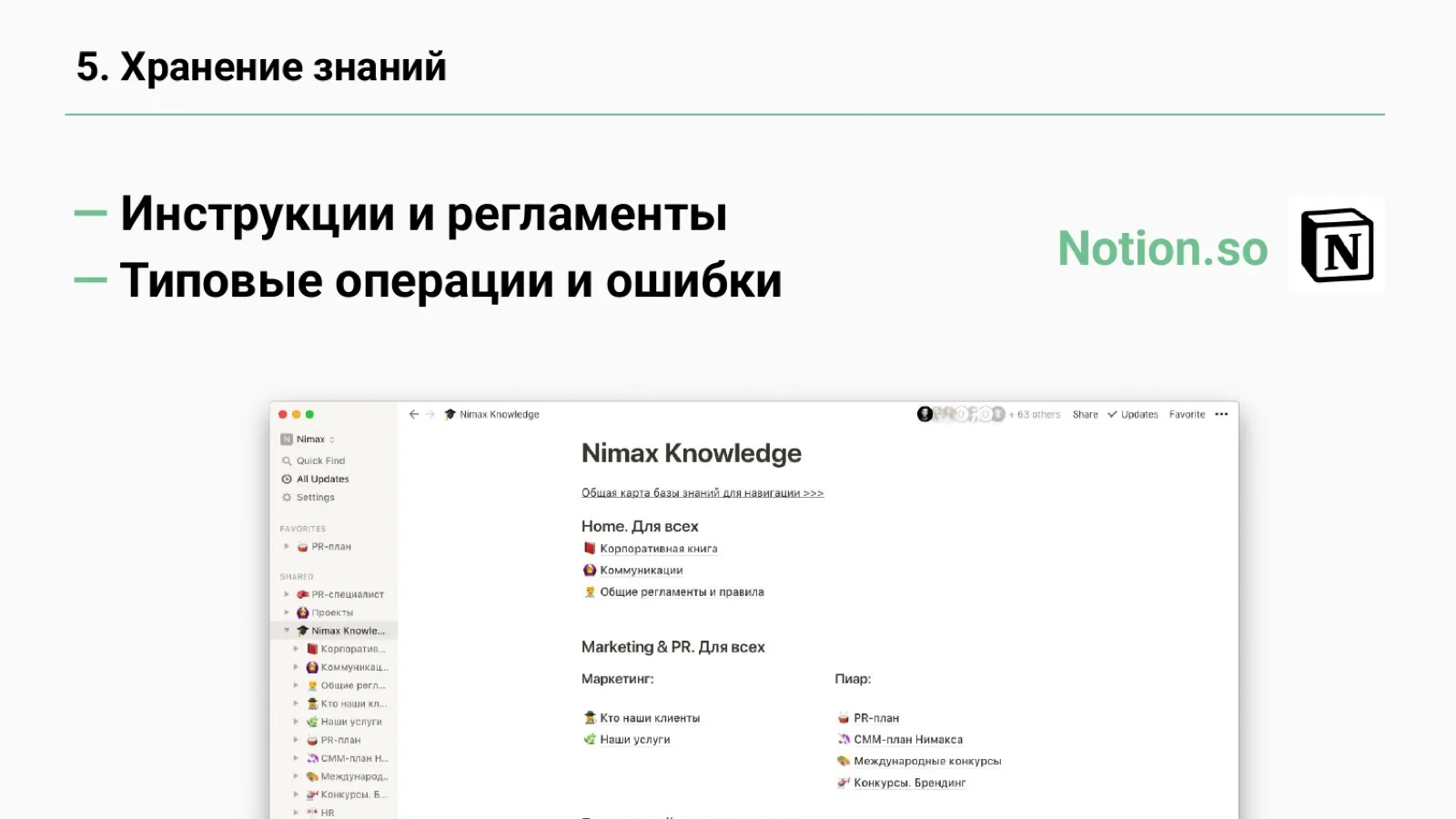Open the Корпоративная книга page link
This screenshot has height=819, width=1456.
pos(659,548)
